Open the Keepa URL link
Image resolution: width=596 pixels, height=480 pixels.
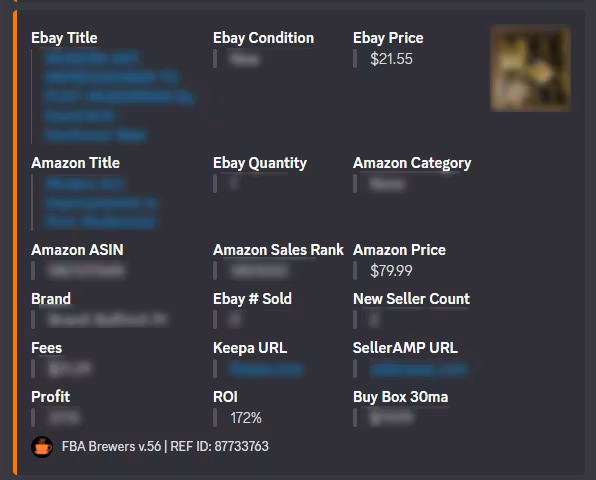pos(266,369)
